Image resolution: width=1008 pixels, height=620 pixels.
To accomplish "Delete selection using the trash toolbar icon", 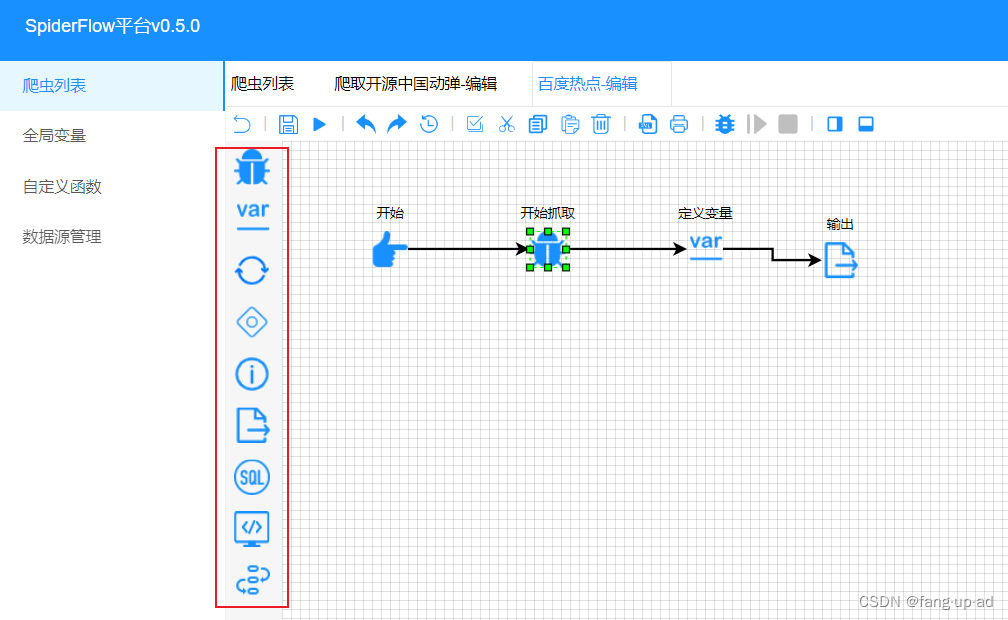I will click(601, 123).
